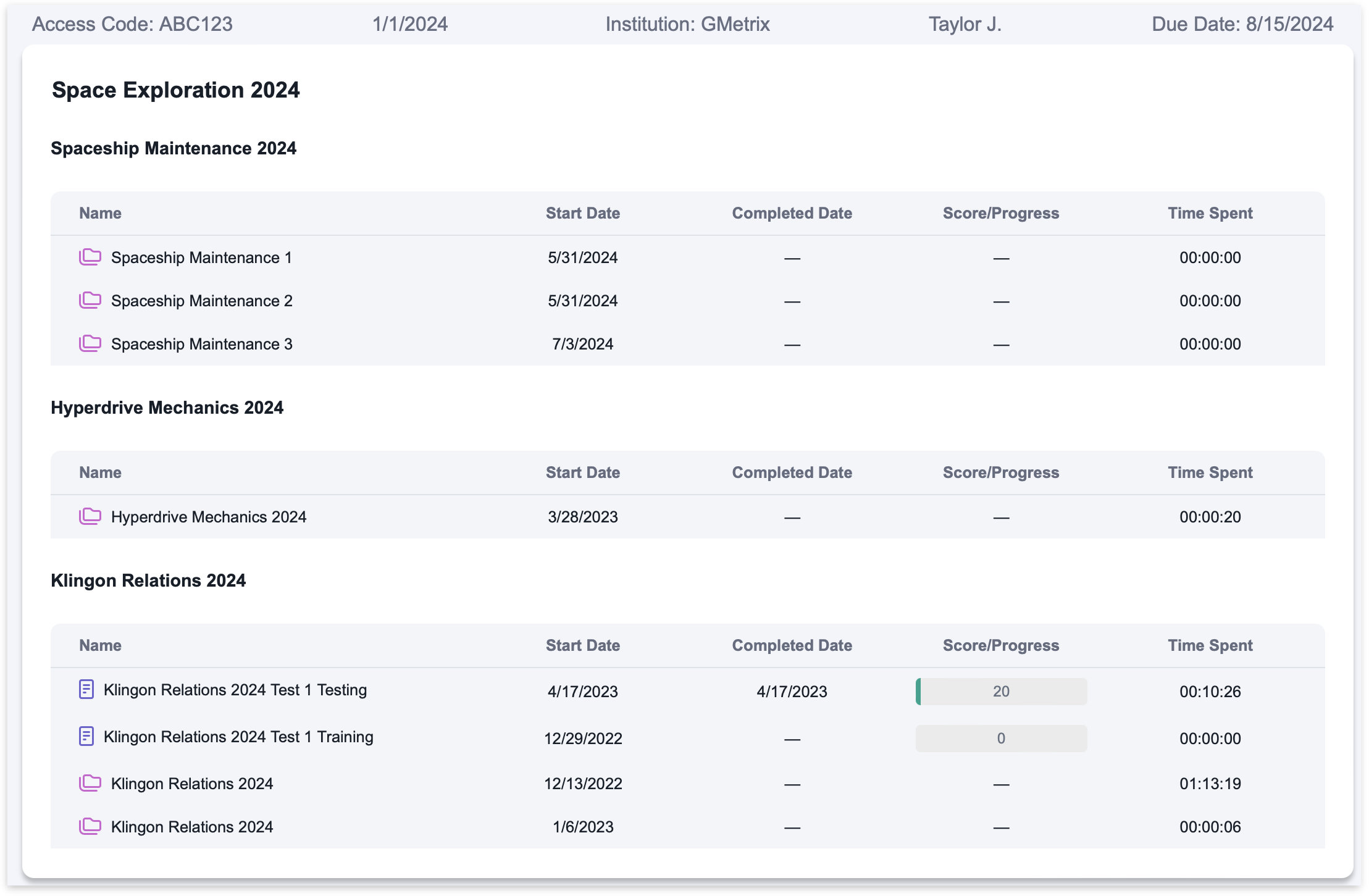
Task: Click folder icon beside Hyperdrive Mechanics 2024
Action: [x=90, y=516]
